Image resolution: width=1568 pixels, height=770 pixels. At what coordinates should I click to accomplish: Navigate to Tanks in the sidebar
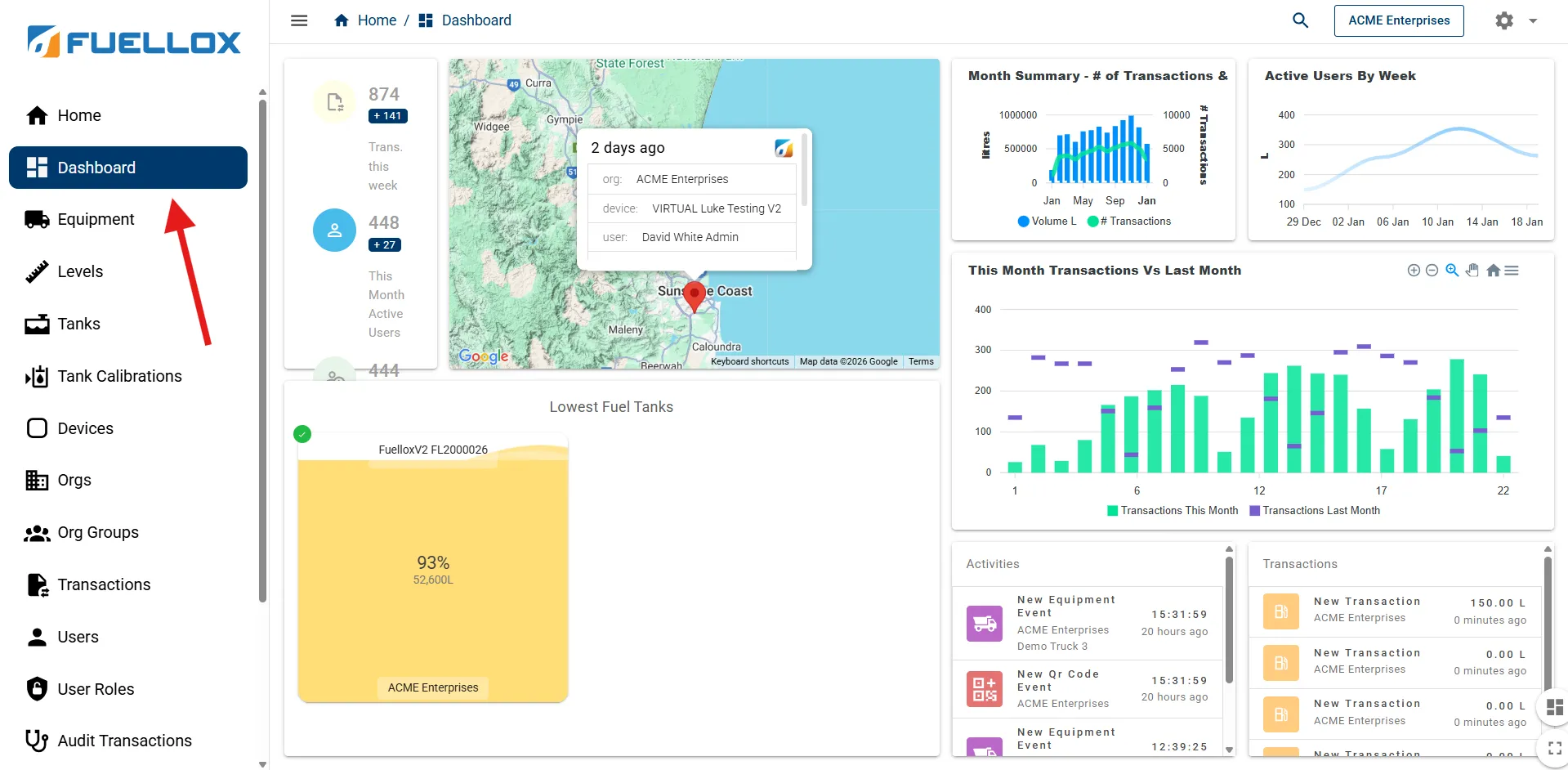(x=128, y=324)
